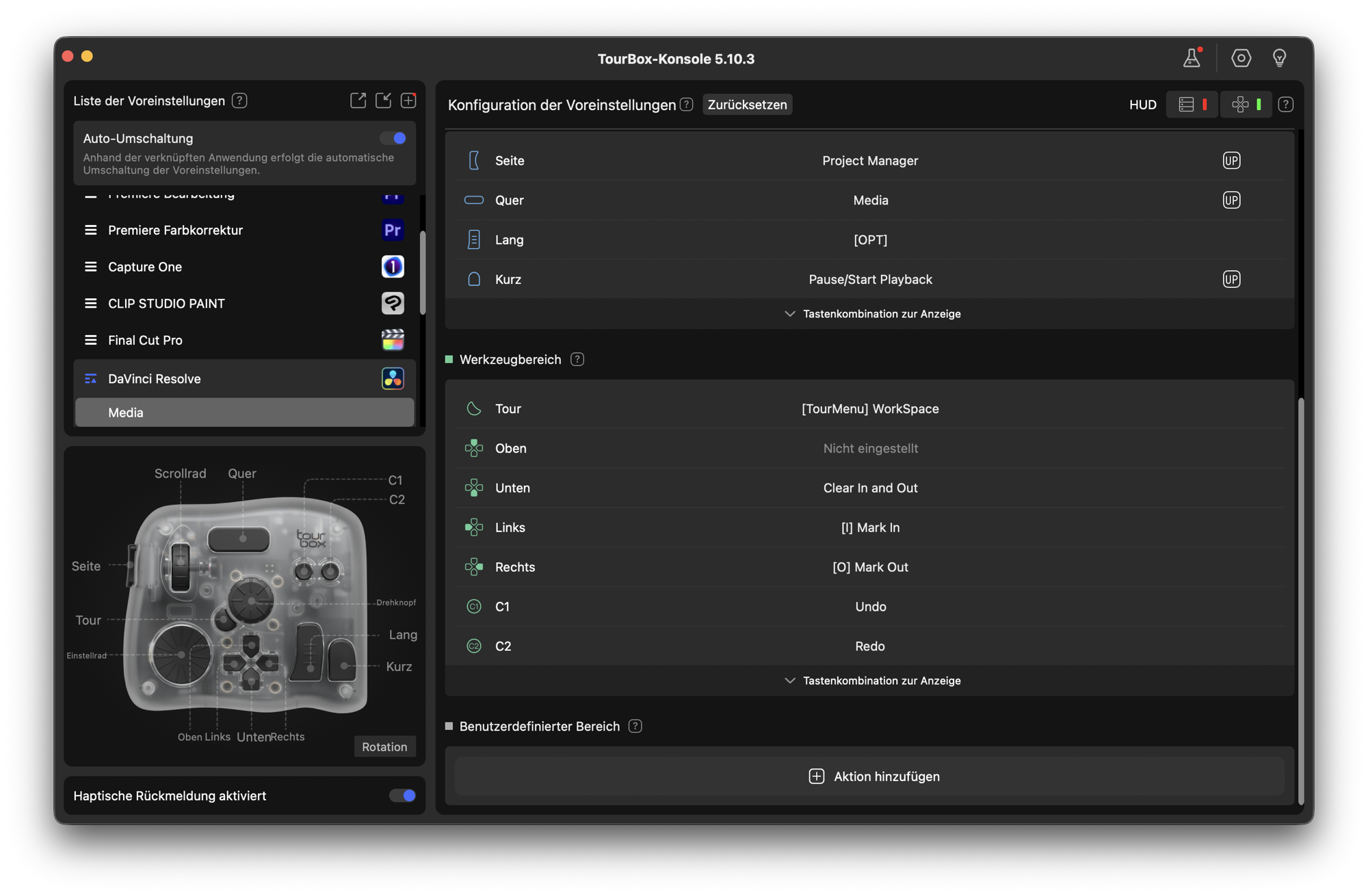Select the Final Cut Pro preset

pos(145,340)
